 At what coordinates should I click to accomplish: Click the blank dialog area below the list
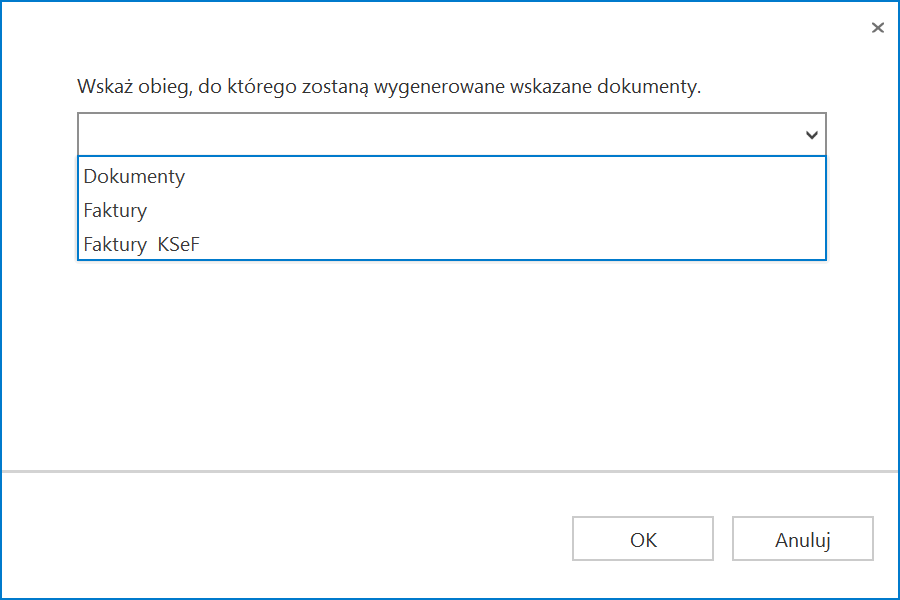pos(450,360)
